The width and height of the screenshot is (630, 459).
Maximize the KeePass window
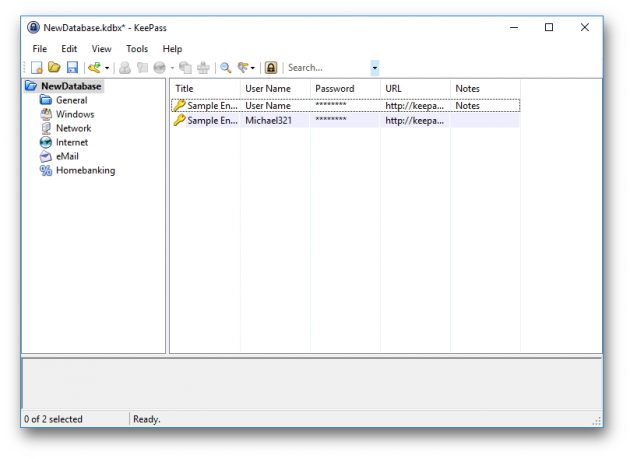pos(549,27)
